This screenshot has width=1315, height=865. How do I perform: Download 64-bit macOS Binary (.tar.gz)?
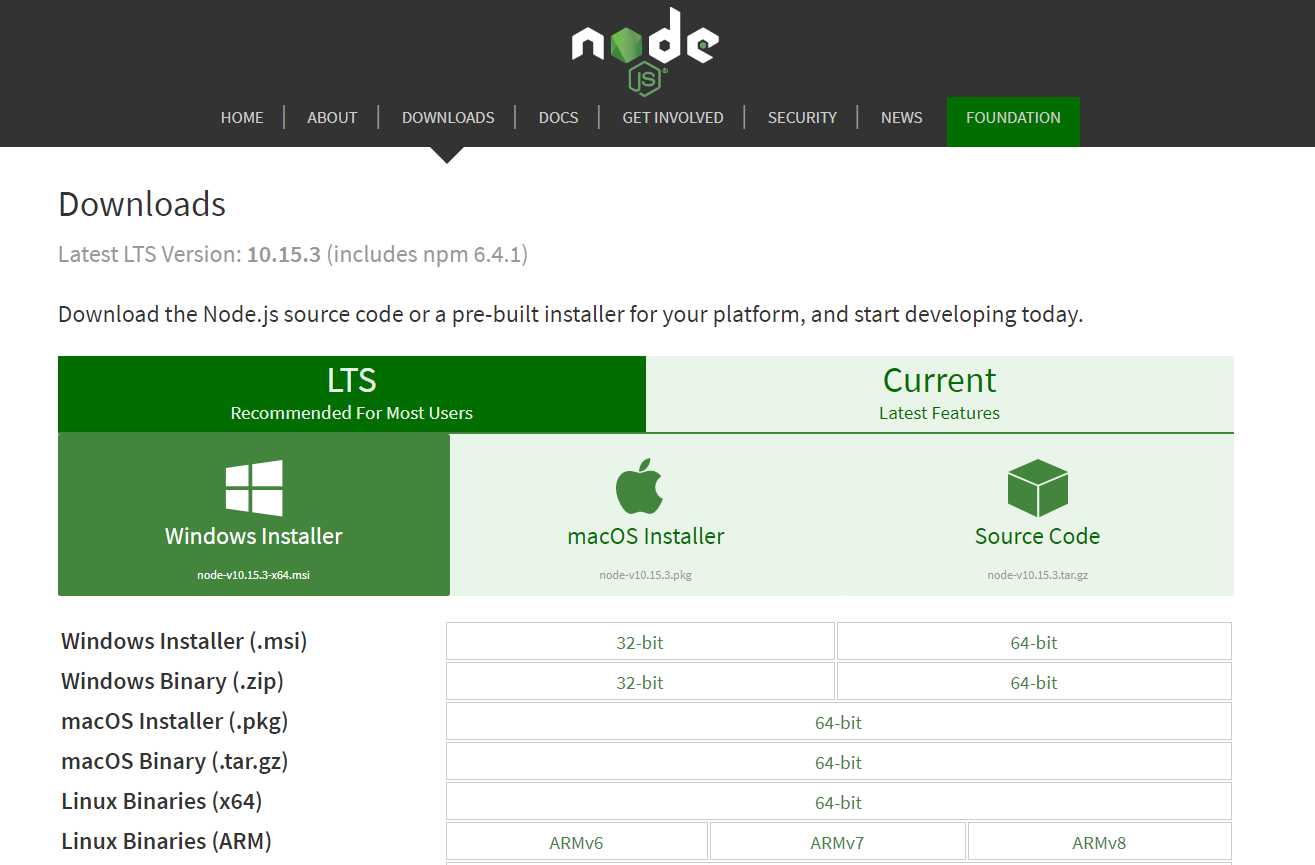839,762
